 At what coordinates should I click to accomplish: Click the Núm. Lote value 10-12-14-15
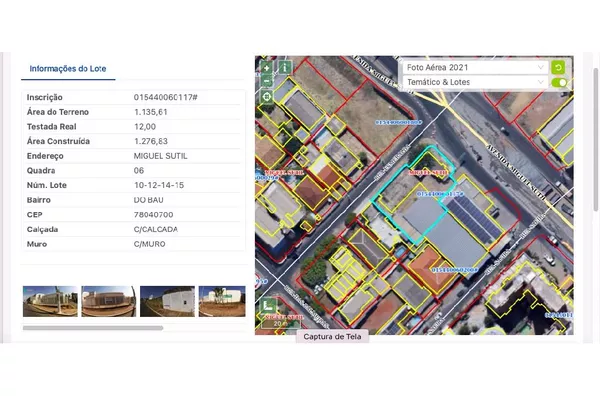pyautogui.click(x=159, y=185)
